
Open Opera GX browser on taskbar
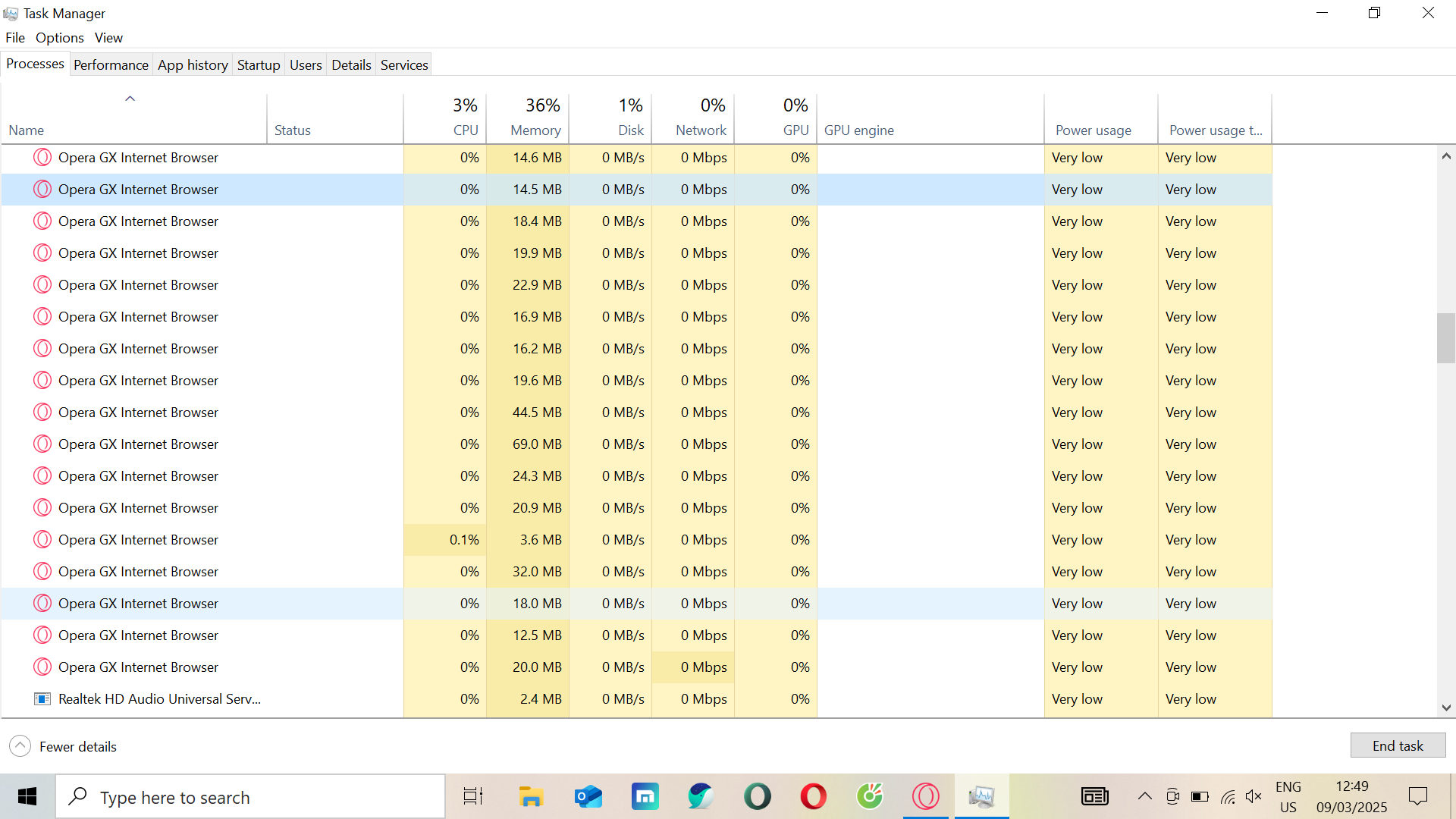(925, 796)
